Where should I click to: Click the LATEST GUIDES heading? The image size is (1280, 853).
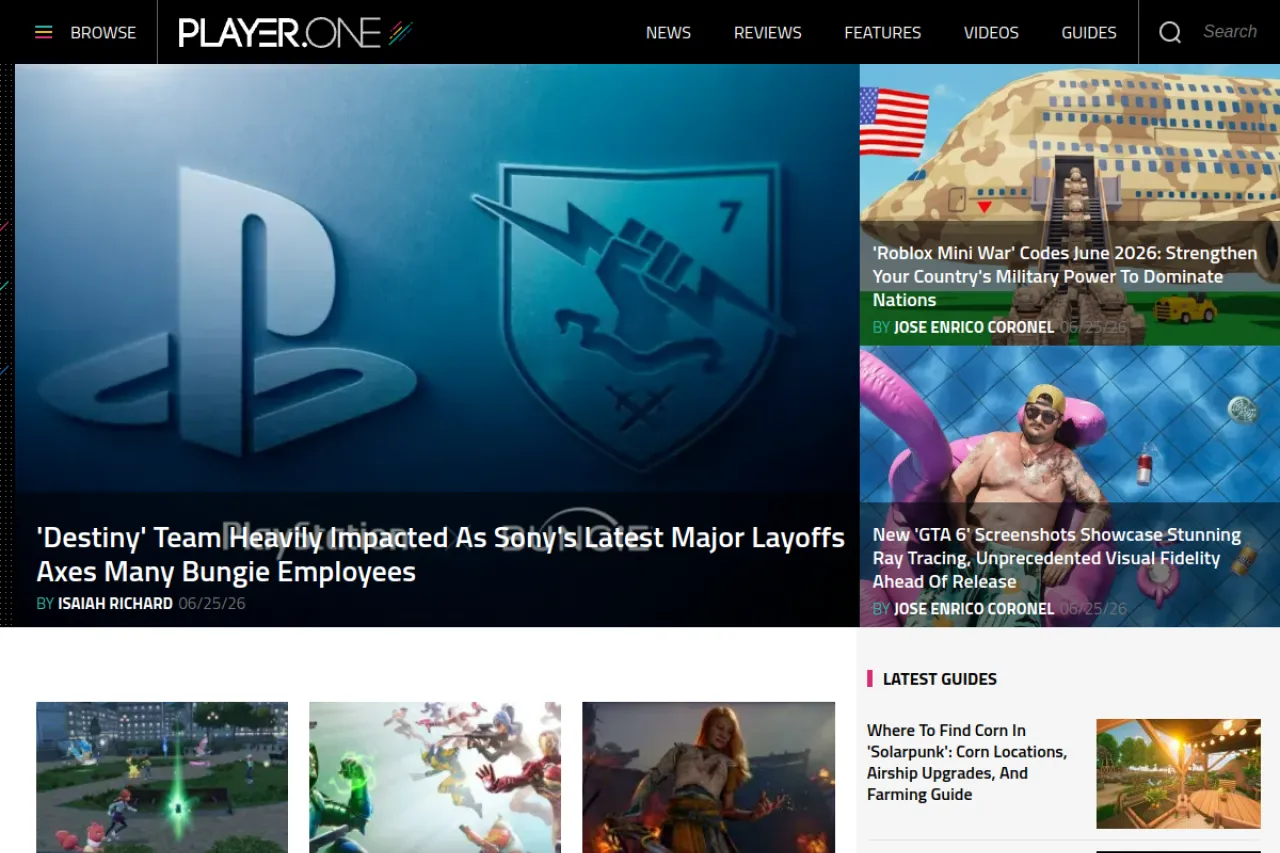point(940,679)
